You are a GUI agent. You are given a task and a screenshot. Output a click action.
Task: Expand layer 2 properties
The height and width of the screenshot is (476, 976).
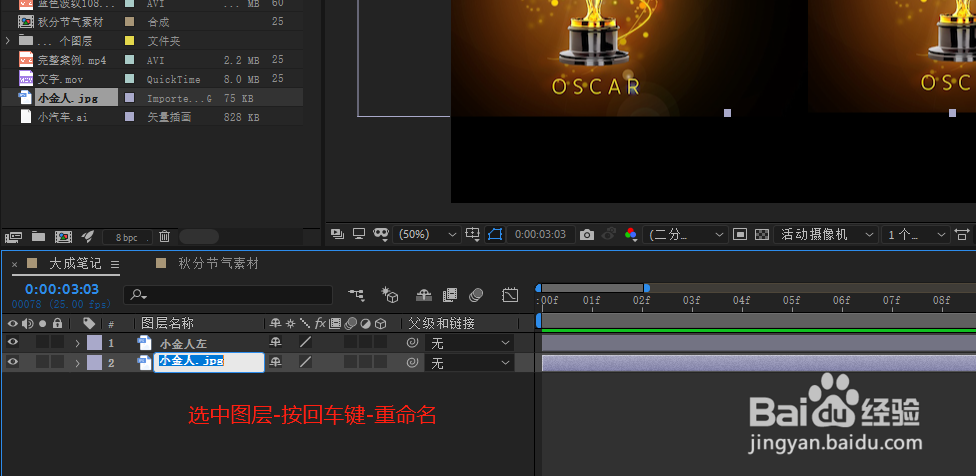78,363
